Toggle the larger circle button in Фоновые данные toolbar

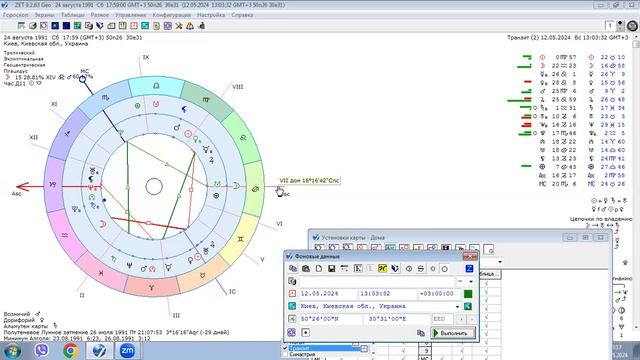pyautogui.click(x=444, y=269)
